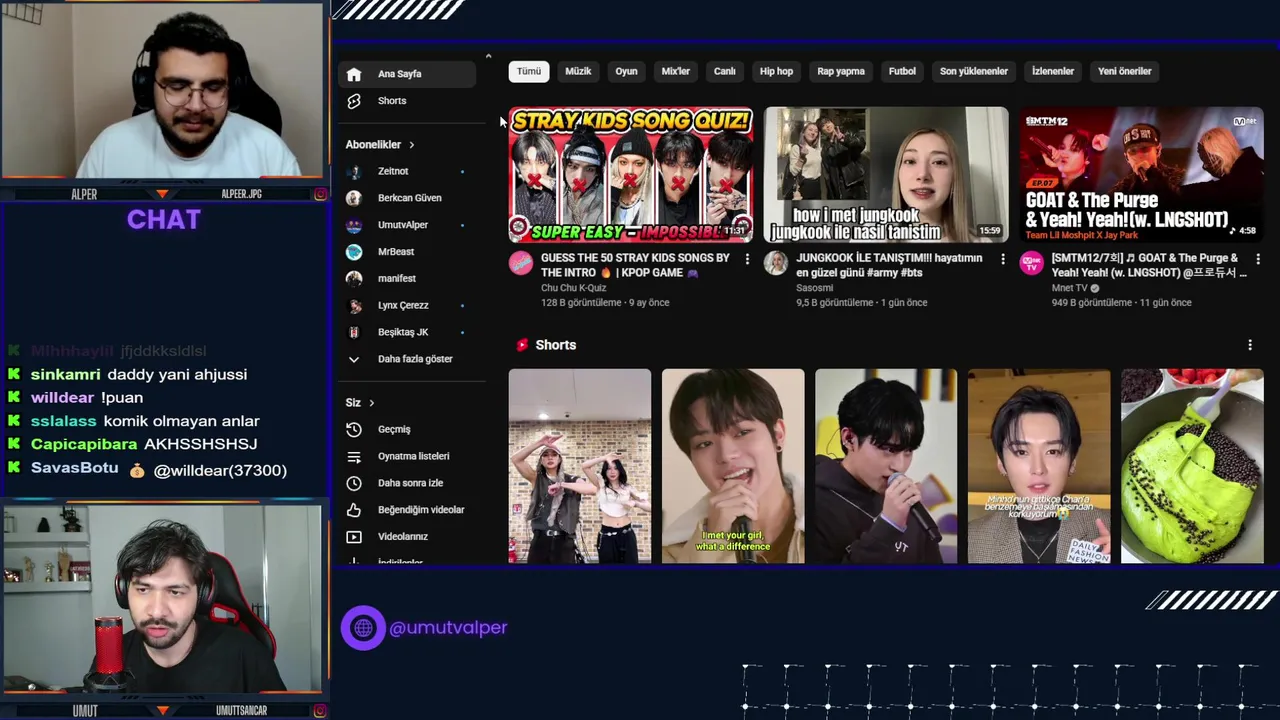Open GOAT & The Purge thumbnail
Screen dimensions: 1280x720
(1141, 175)
